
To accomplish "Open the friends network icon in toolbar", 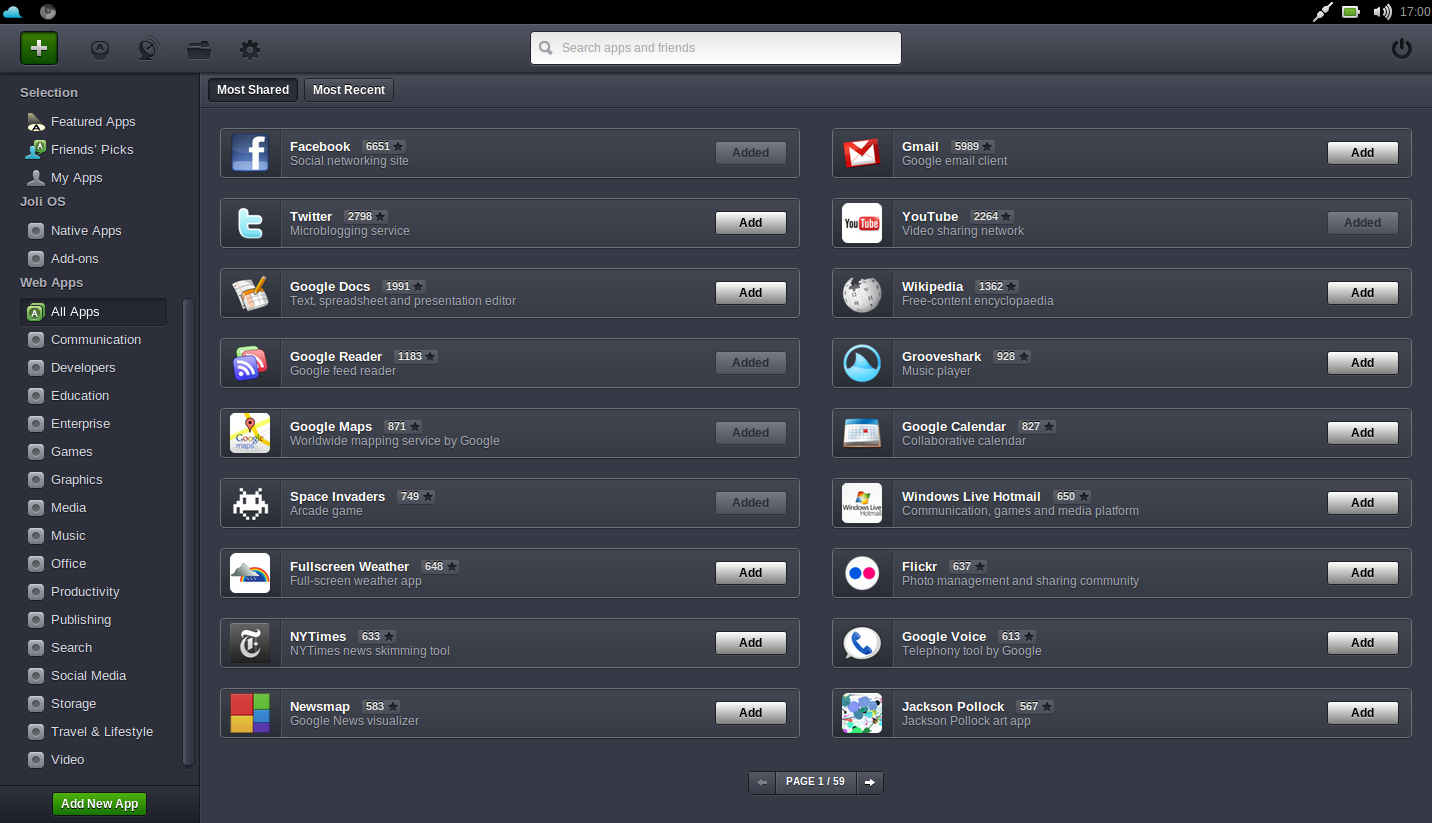I will (149, 49).
